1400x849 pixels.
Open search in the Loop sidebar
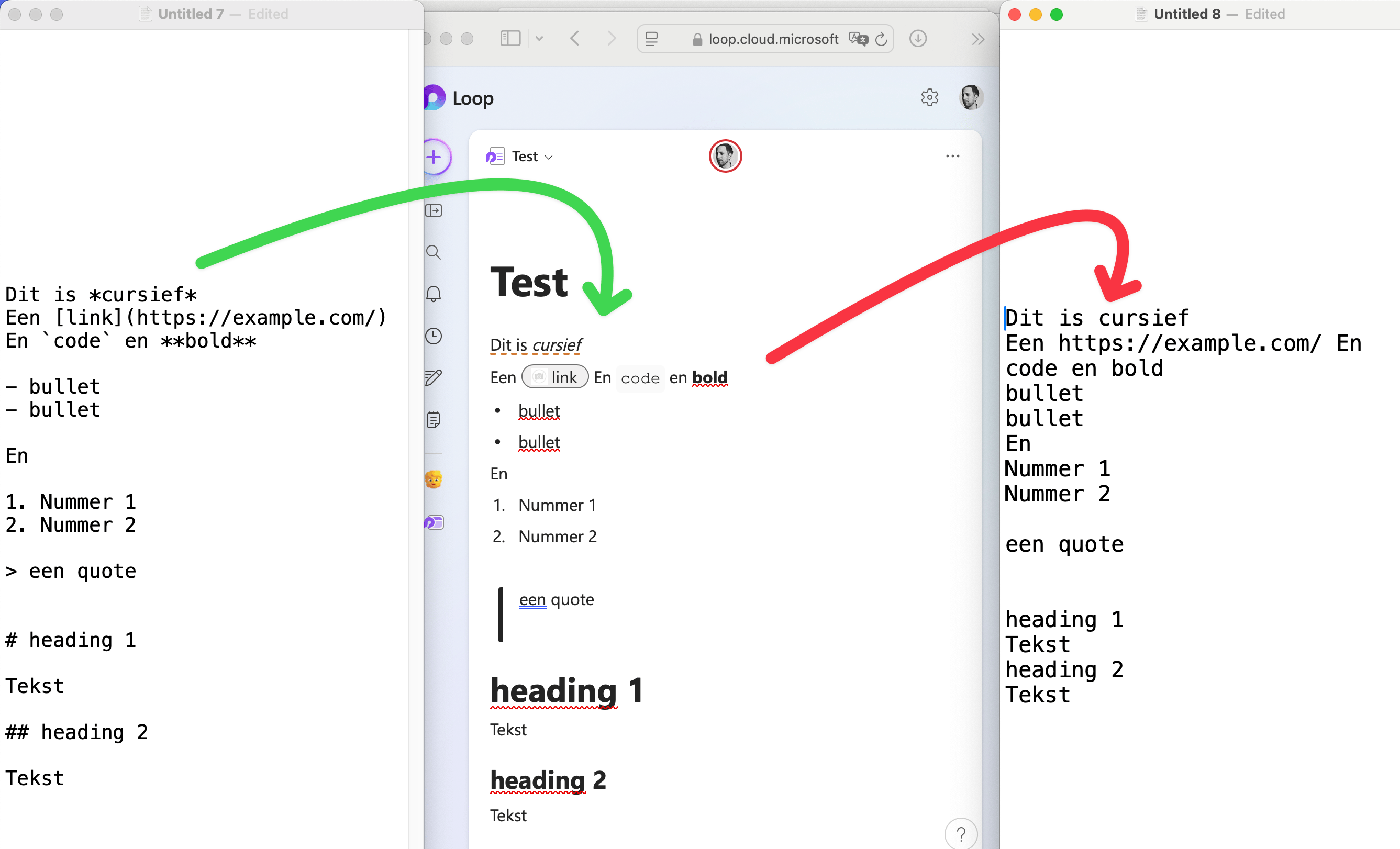point(434,252)
